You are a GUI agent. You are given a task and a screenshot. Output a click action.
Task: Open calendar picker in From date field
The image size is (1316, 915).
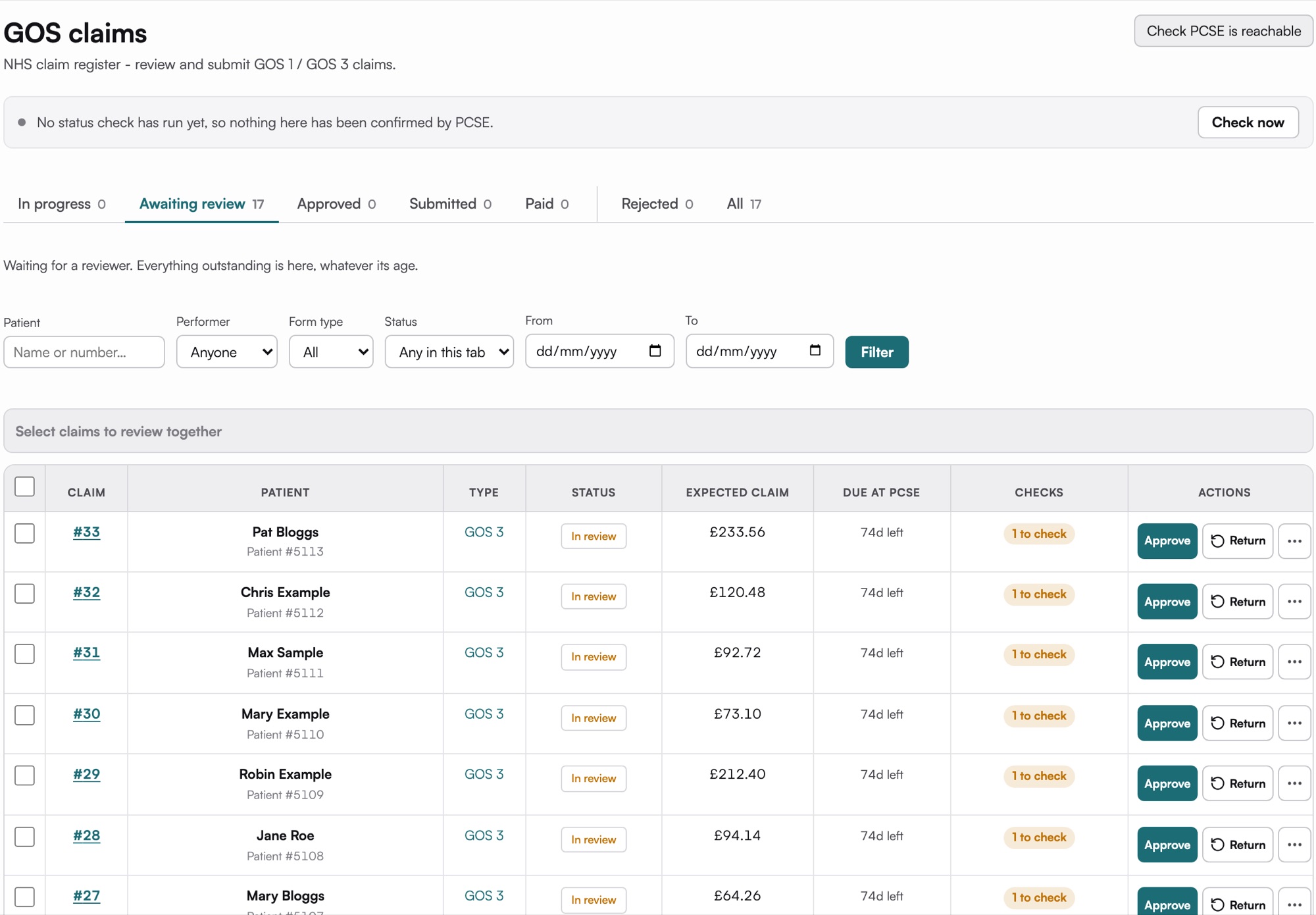[x=655, y=351]
